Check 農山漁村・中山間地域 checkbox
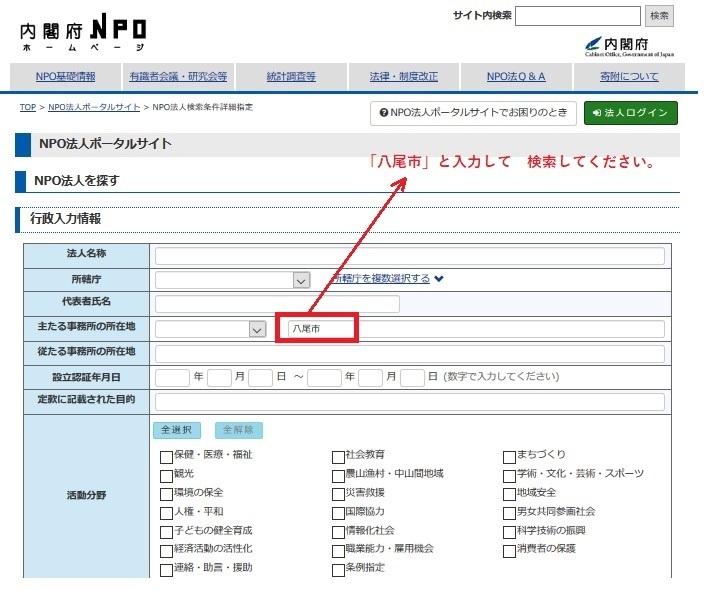The width and height of the screenshot is (704, 590). (338, 476)
